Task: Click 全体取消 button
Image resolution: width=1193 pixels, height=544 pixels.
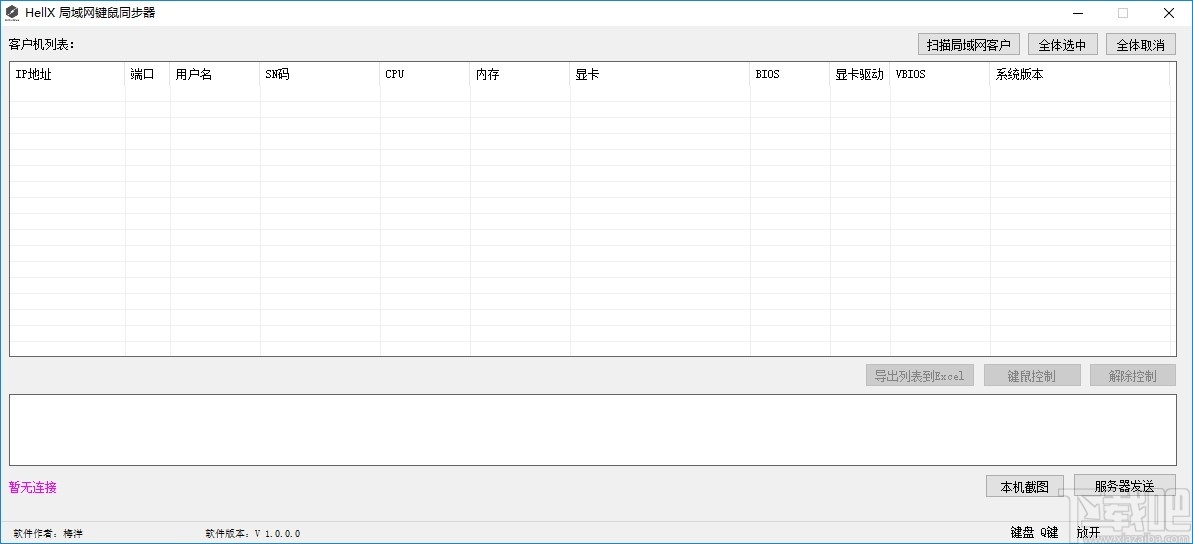Action: (x=1141, y=45)
